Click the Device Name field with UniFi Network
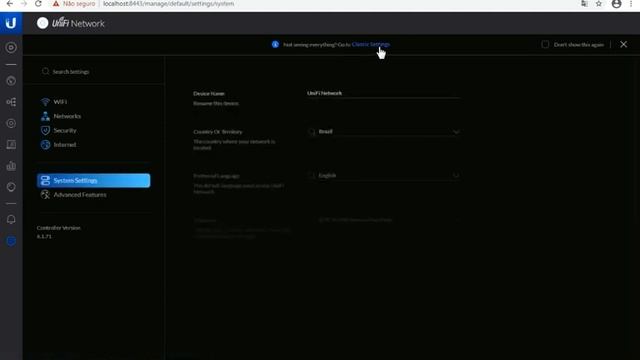The width and height of the screenshot is (640, 360). (x=384, y=93)
